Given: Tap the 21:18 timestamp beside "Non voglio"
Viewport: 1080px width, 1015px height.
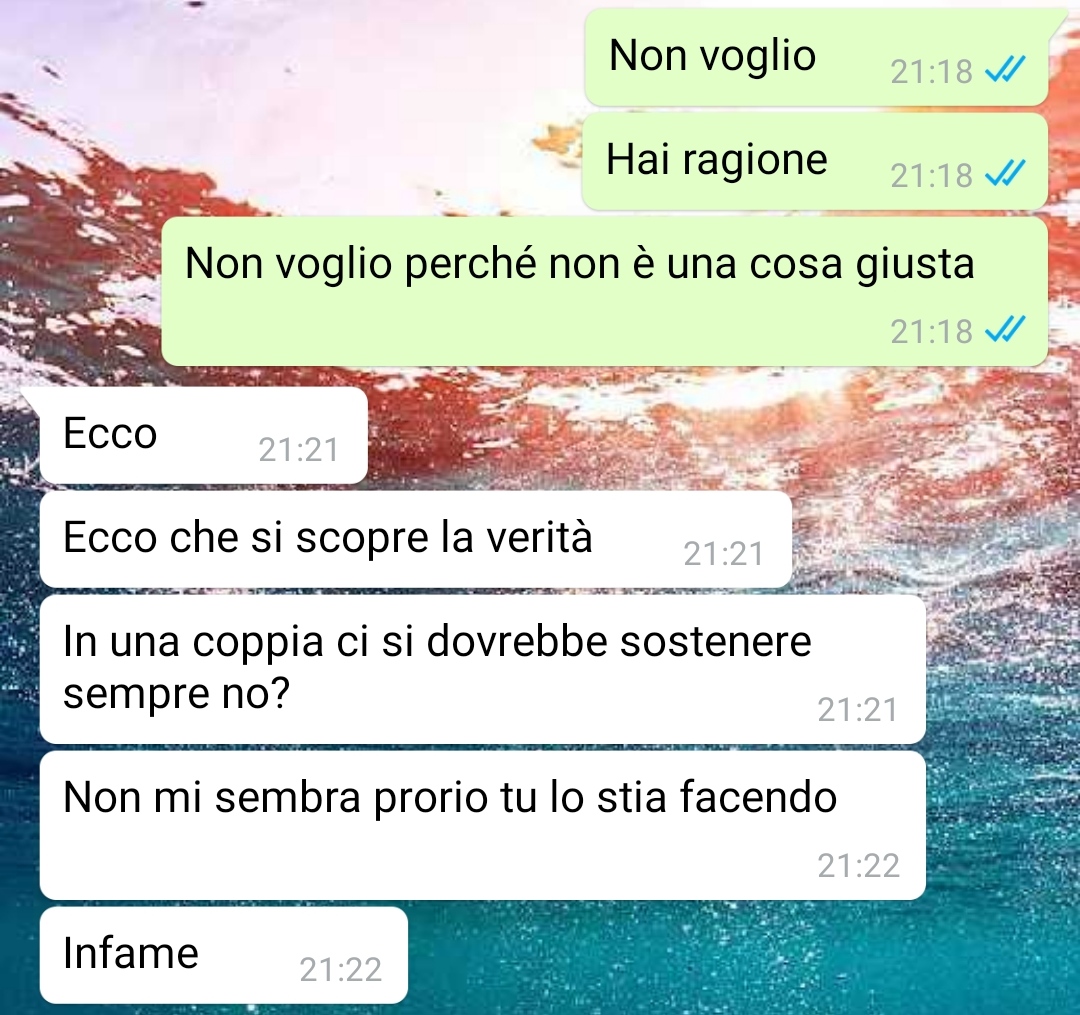Looking at the screenshot, I should 931,72.
